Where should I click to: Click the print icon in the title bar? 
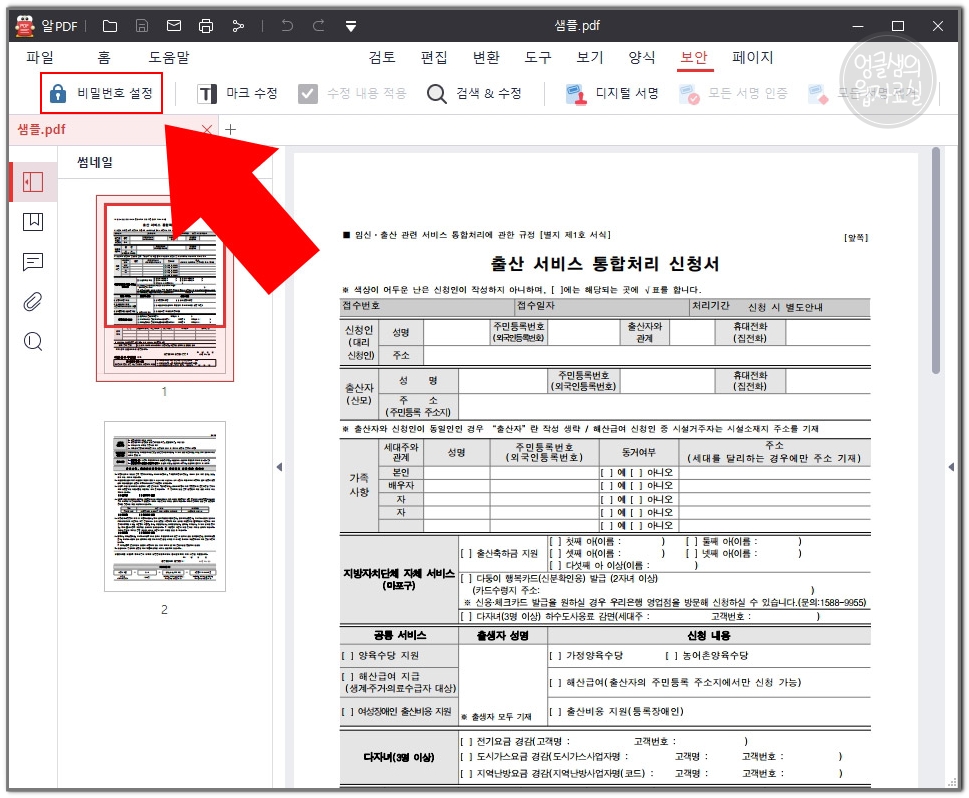[207, 25]
